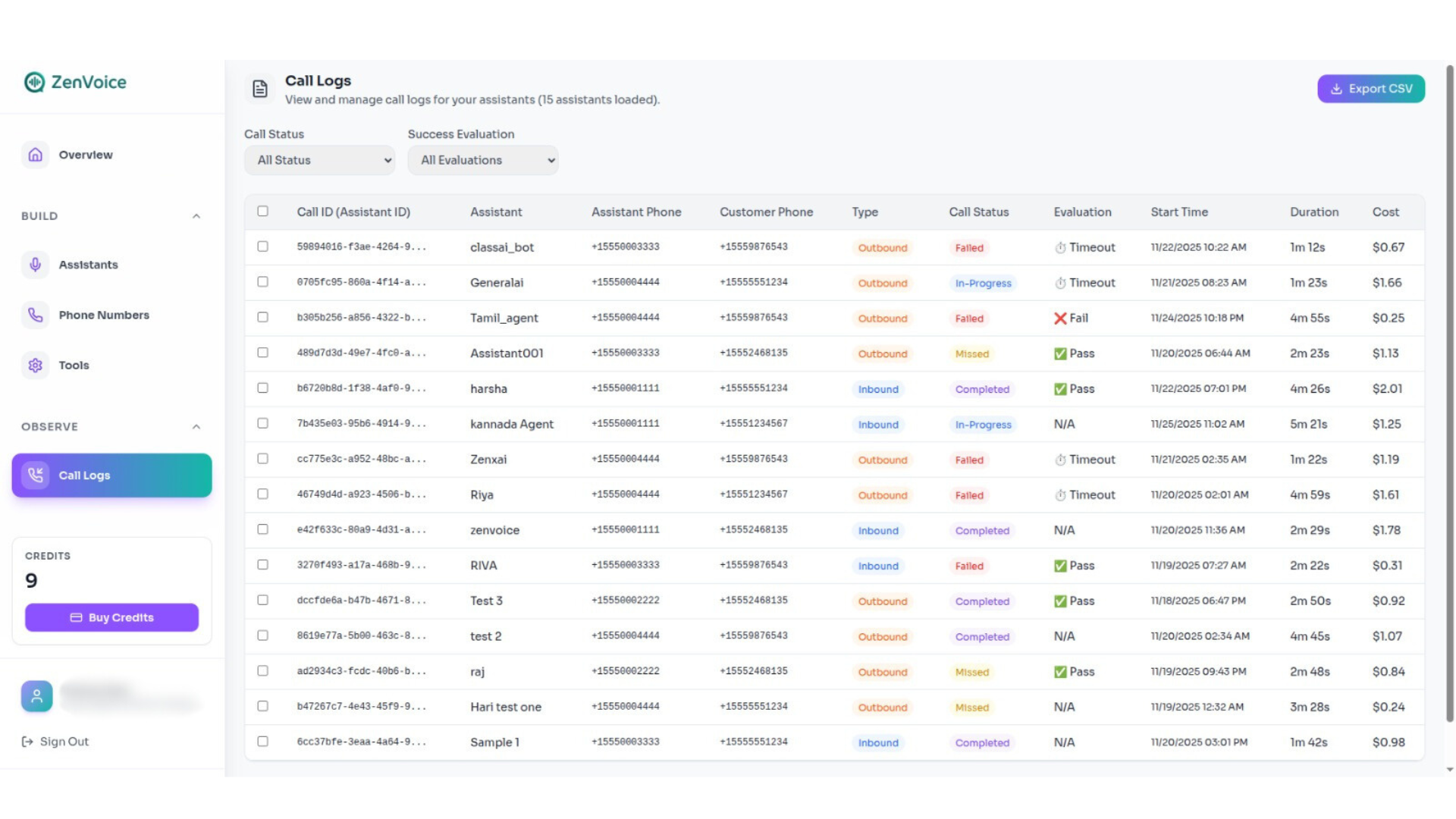Viewport: 1456px width, 819px height.
Task: Click the ZenVoice logo icon
Action: pyautogui.click(x=34, y=82)
